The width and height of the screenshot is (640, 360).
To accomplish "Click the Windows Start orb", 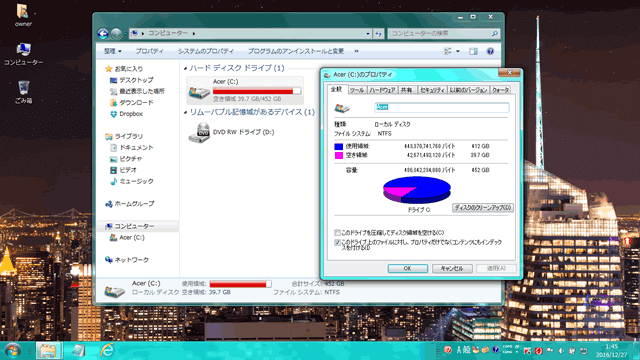I will pyautogui.click(x=13, y=350).
